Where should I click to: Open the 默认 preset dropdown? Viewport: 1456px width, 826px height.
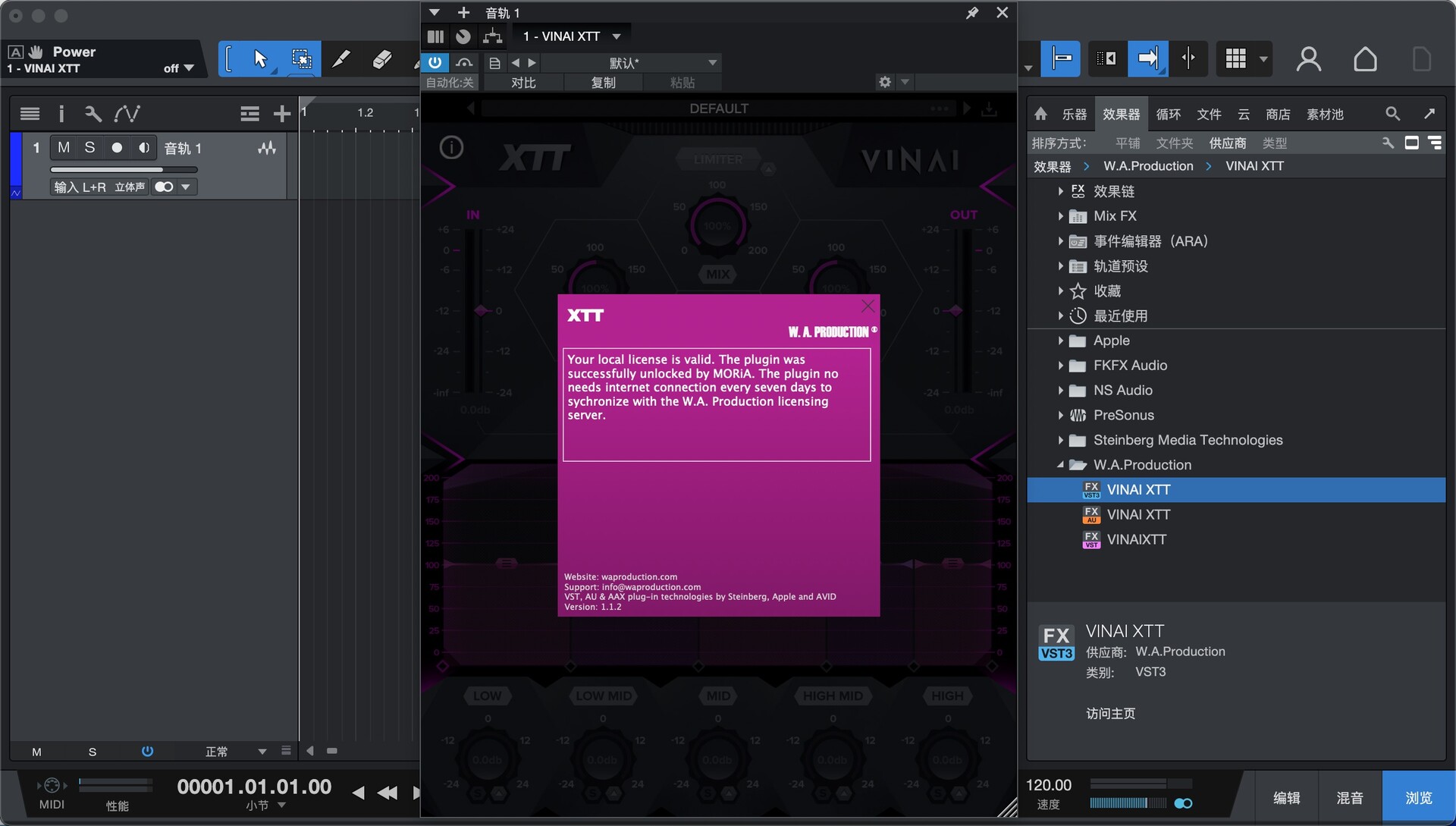(x=712, y=62)
